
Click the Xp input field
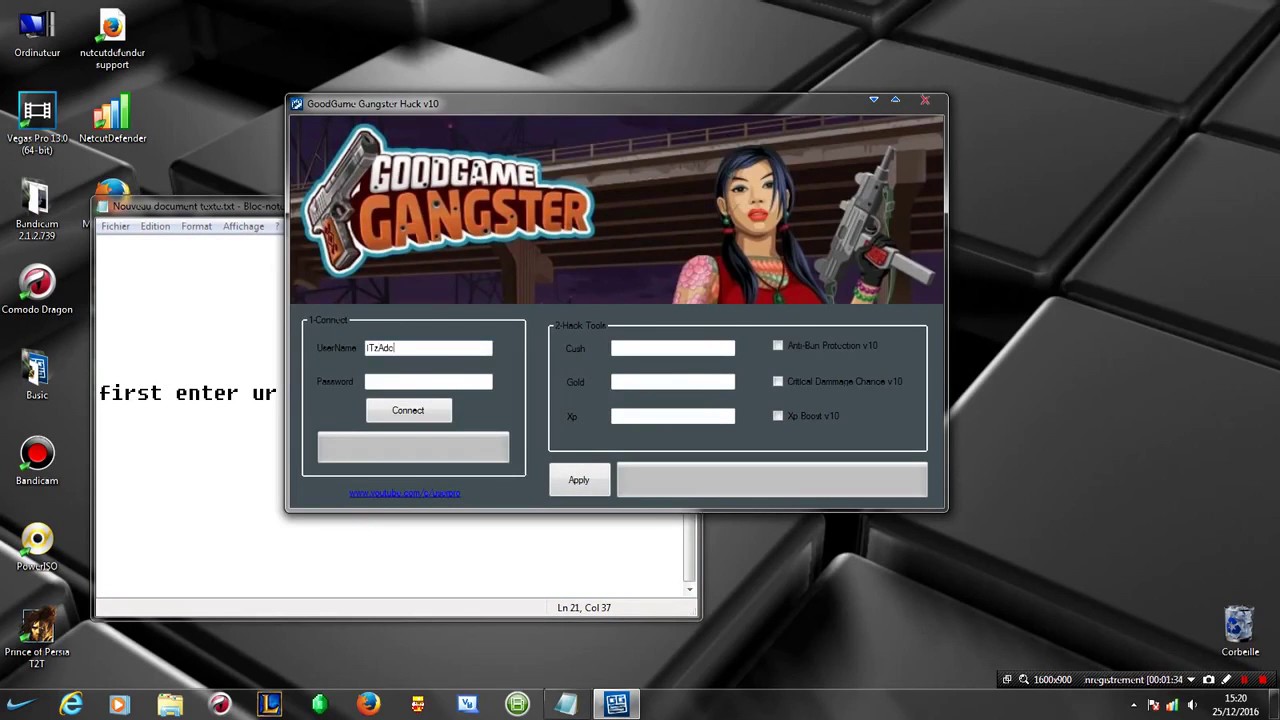673,416
